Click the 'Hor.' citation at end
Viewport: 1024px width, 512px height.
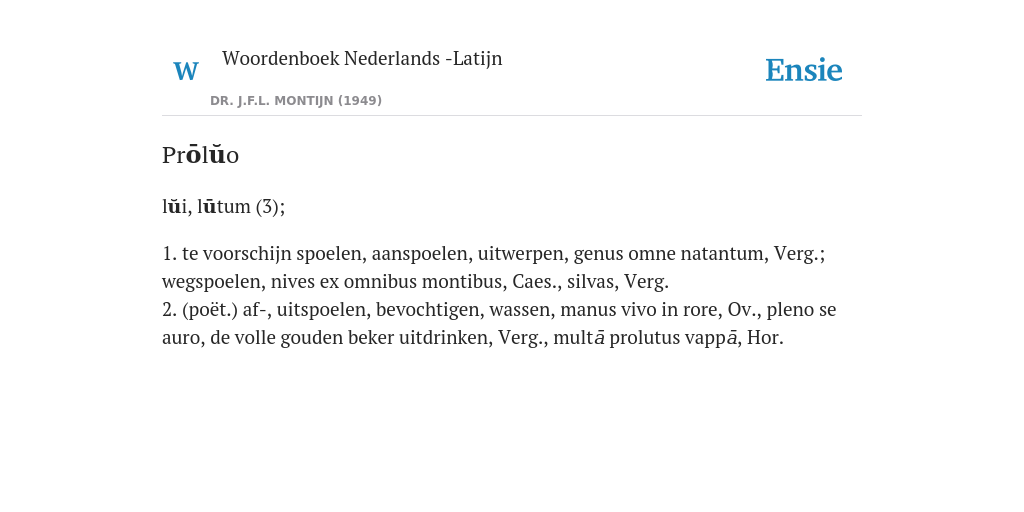tap(765, 338)
